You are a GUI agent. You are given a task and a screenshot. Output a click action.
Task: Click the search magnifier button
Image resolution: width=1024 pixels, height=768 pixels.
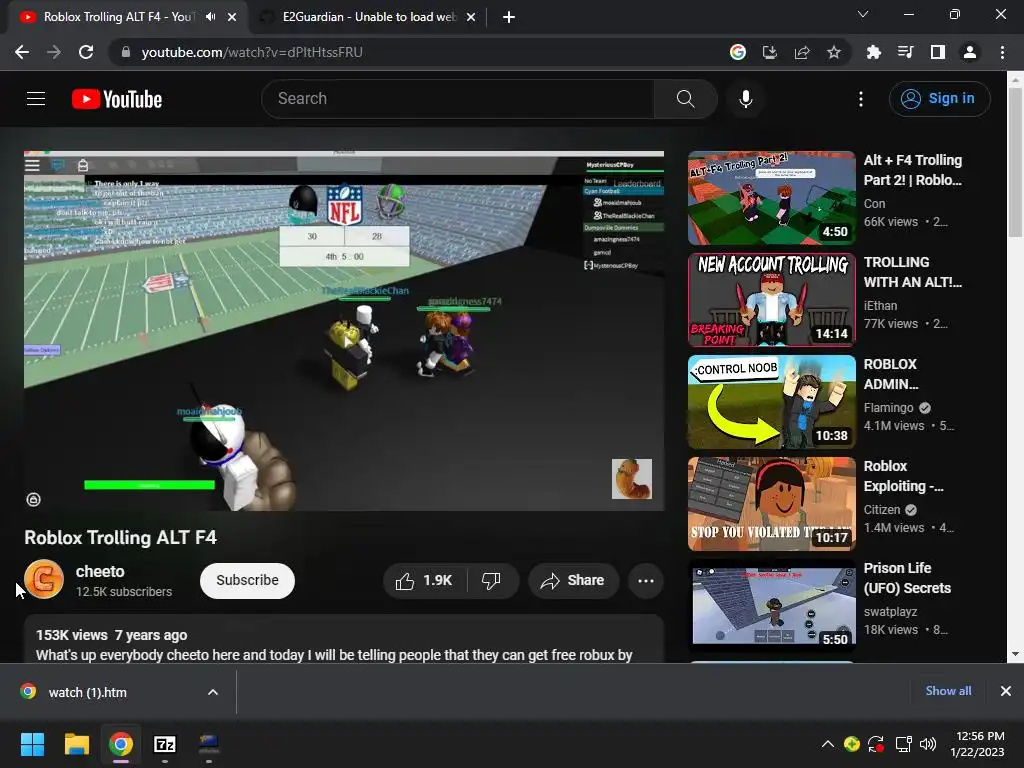(685, 99)
